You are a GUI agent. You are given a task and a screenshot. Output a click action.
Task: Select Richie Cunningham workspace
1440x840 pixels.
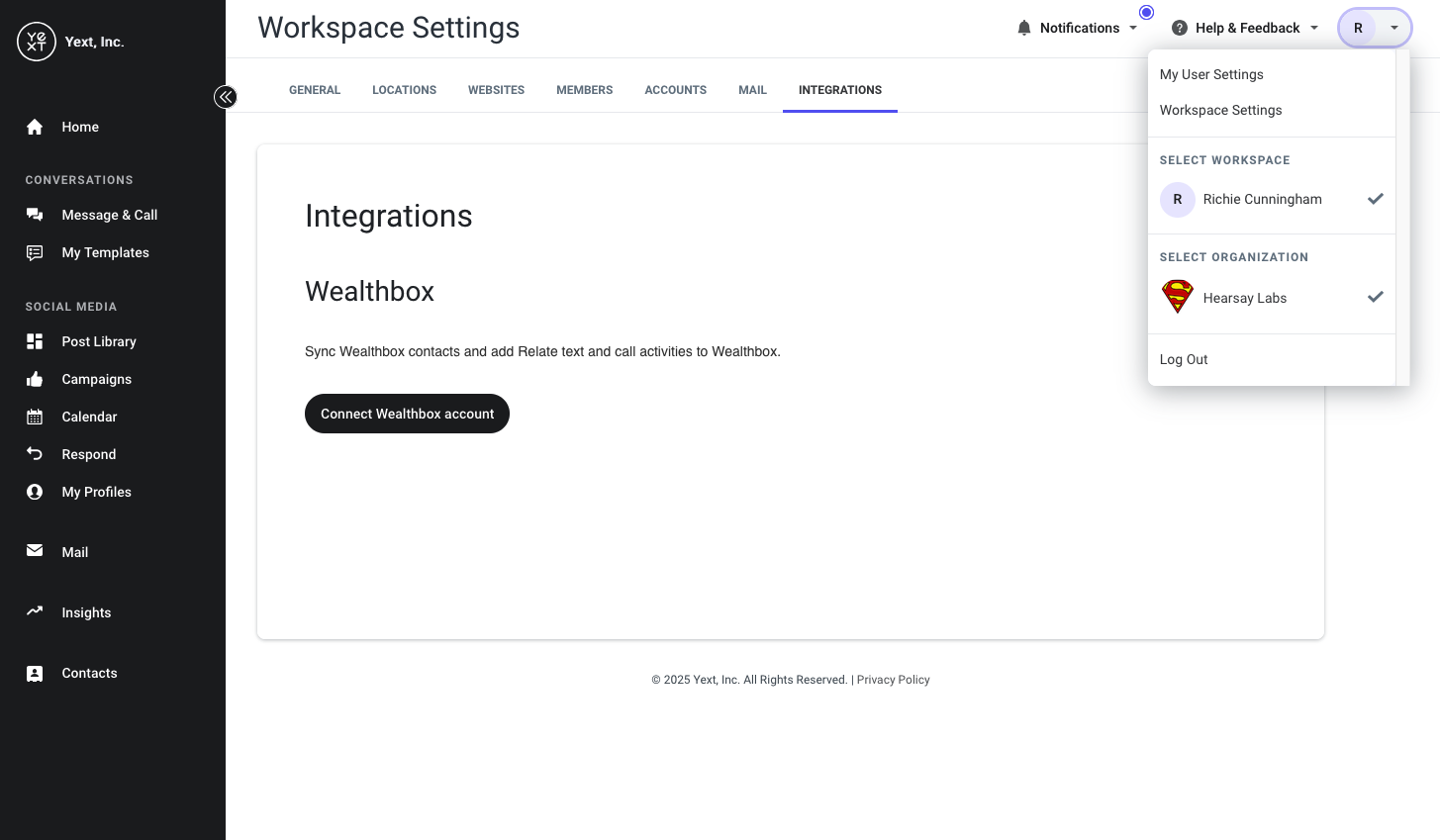(1272, 199)
